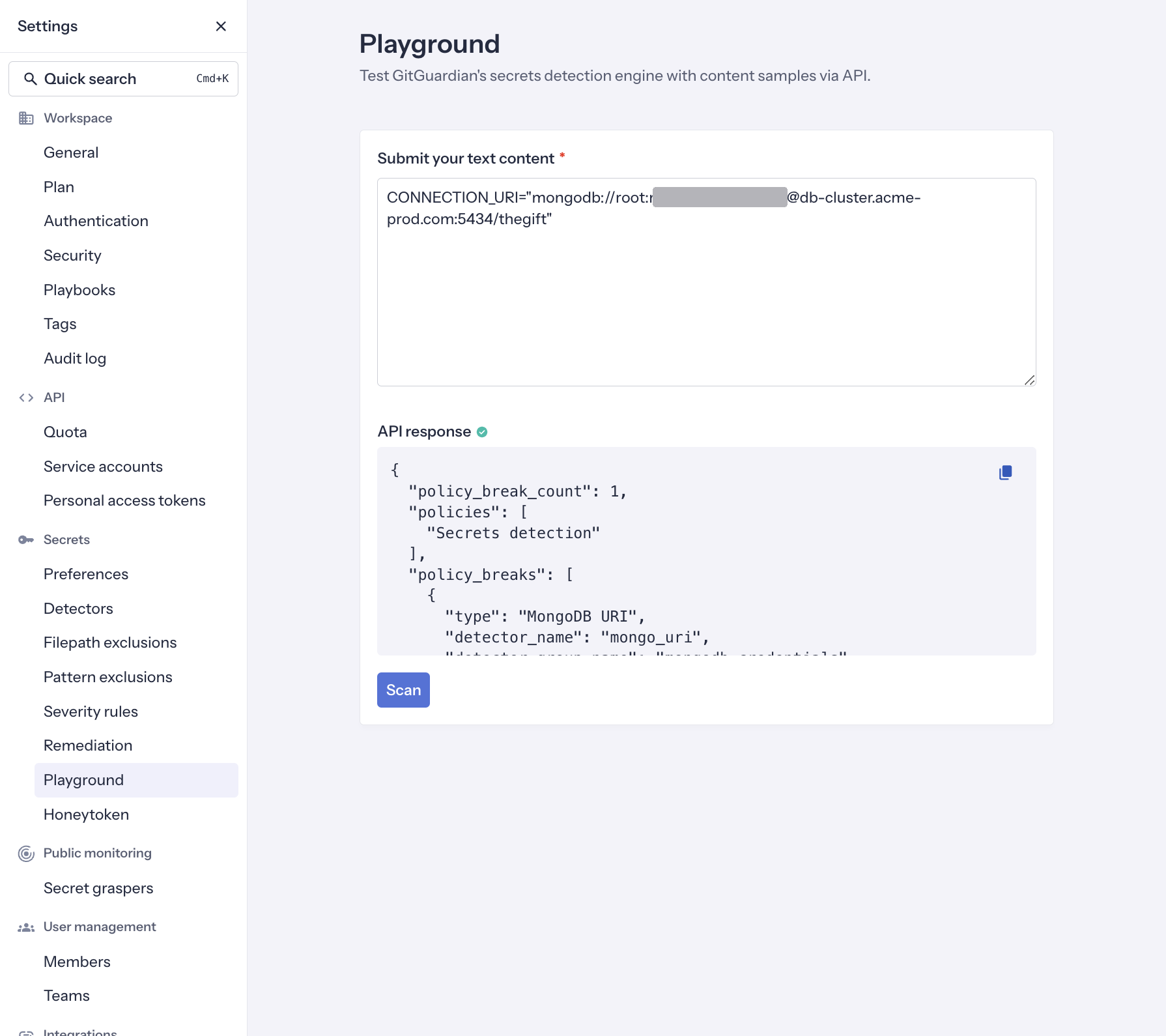Screen dimensions: 1166x1036
Task: Open the API Quota page
Action: pos(65,432)
